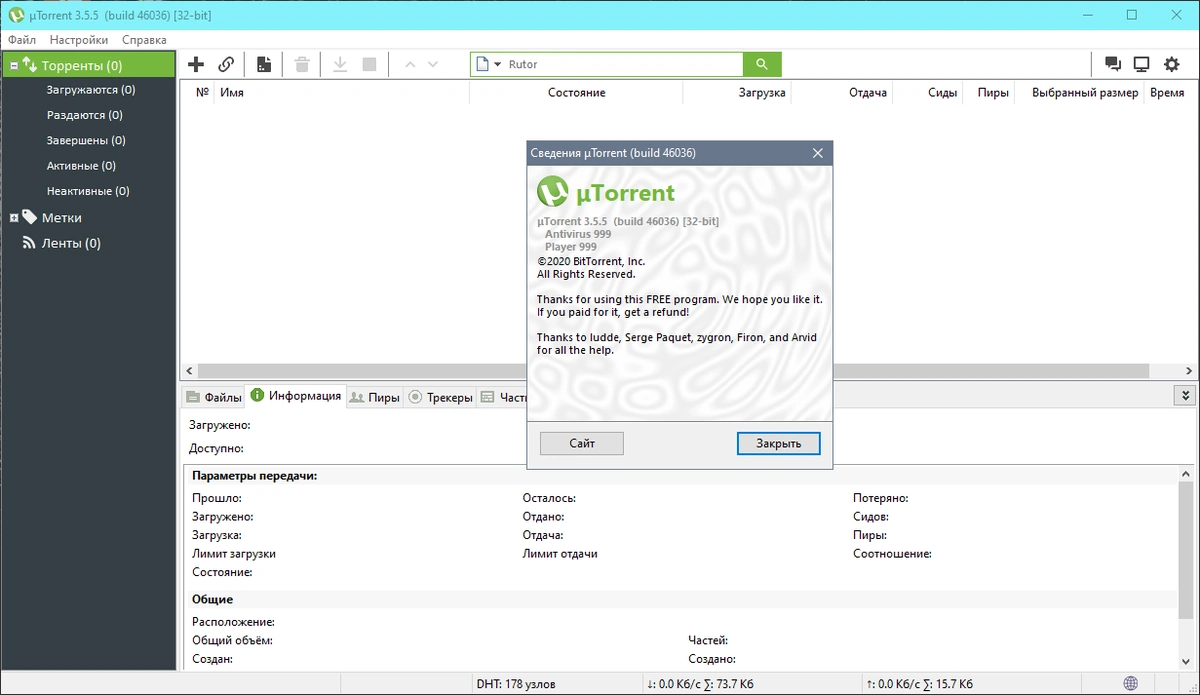Viewport: 1200px width, 695px height.
Task: Select Ленты (0) RSS feeds
Action: coord(71,243)
